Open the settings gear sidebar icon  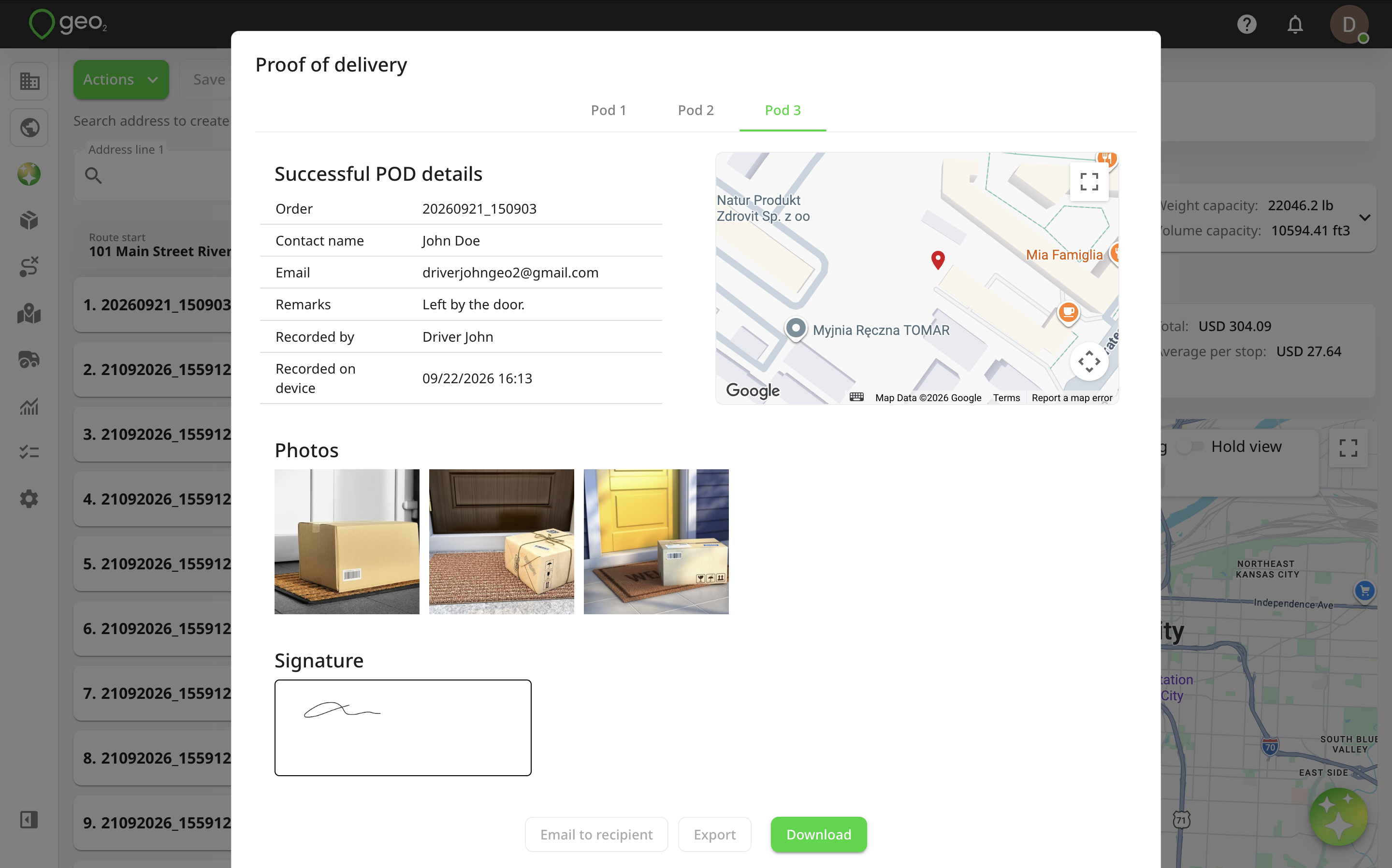pyautogui.click(x=29, y=499)
